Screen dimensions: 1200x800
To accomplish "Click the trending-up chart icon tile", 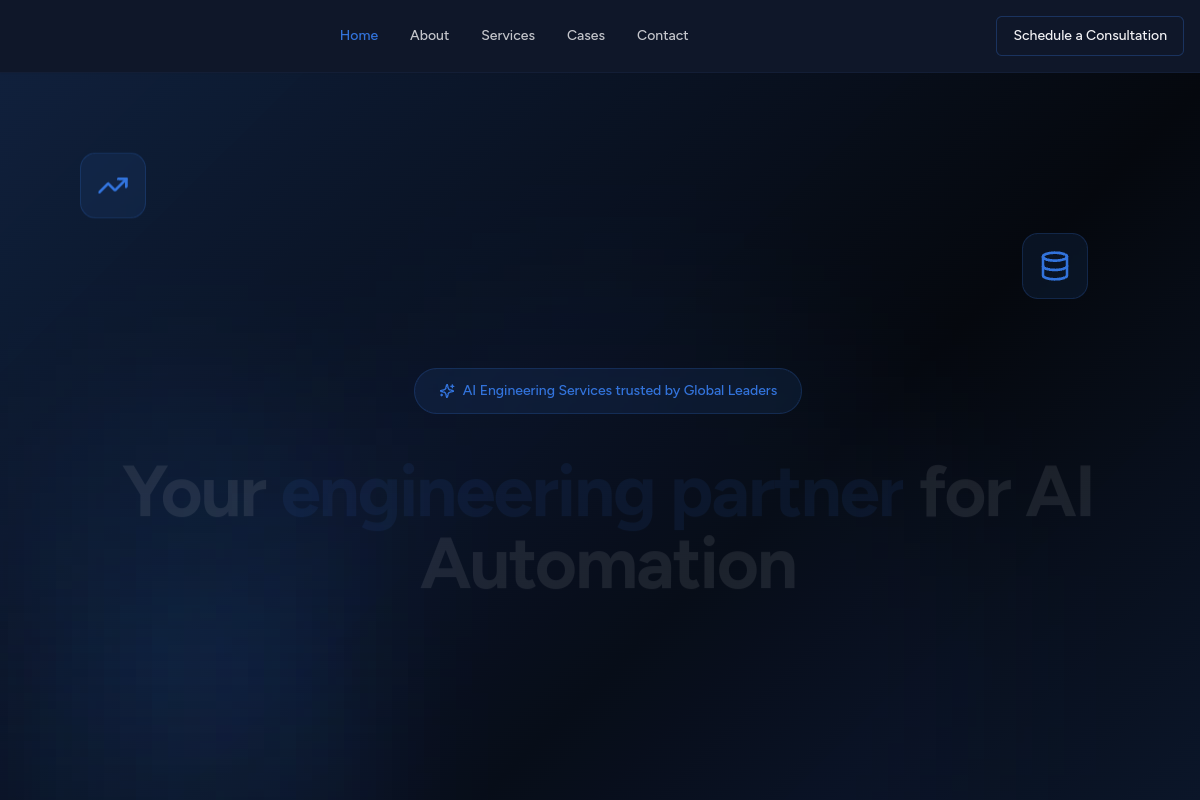I will 113,185.
